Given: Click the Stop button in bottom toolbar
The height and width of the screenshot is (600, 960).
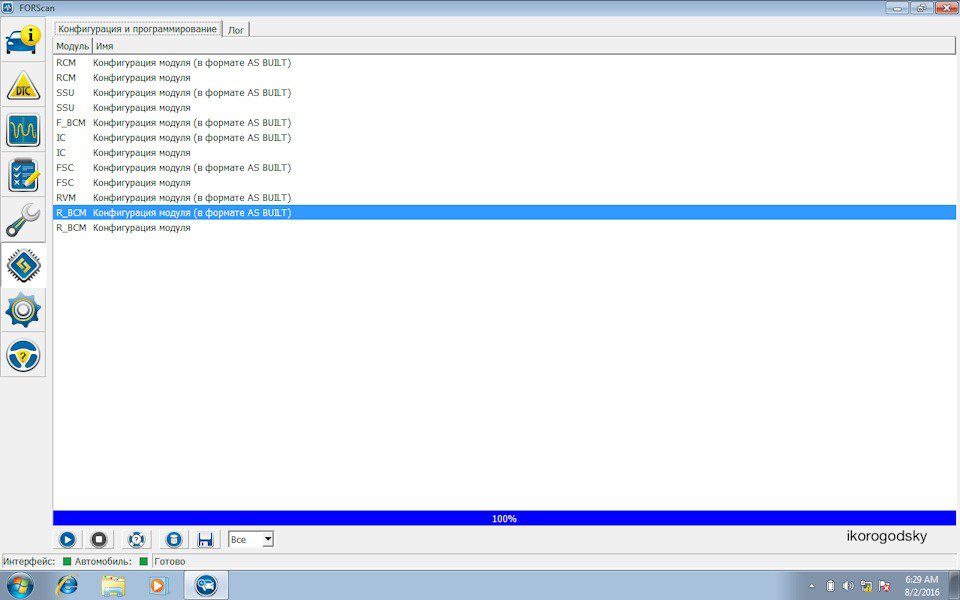Looking at the screenshot, I should (x=99, y=539).
